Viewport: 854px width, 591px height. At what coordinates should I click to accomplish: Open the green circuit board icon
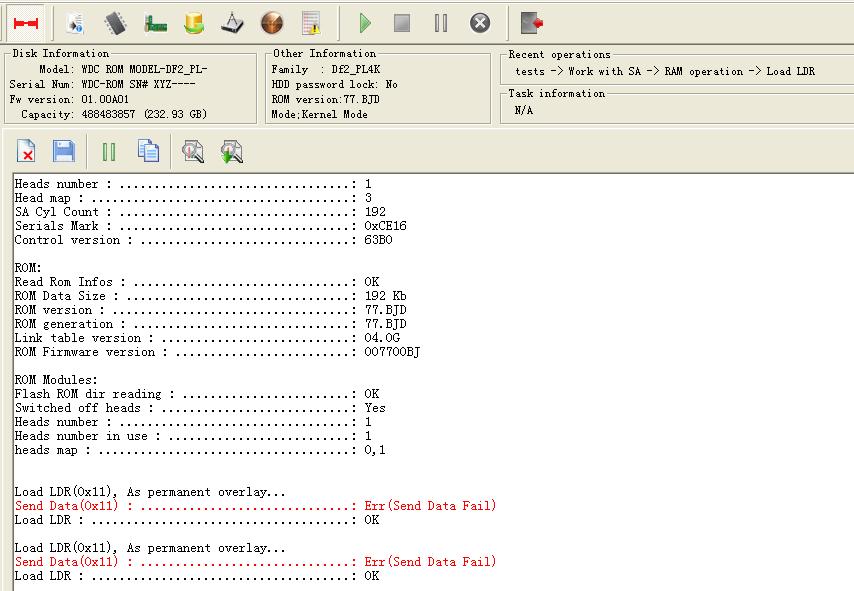(x=156, y=23)
